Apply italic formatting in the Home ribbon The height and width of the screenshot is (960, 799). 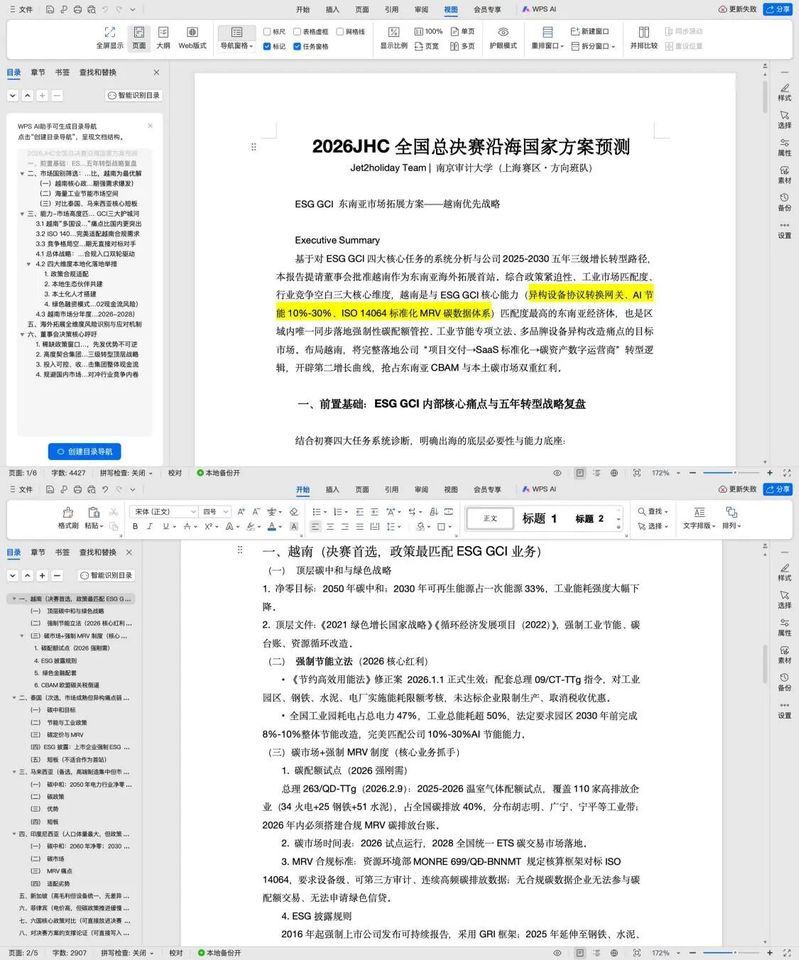click(x=149, y=527)
